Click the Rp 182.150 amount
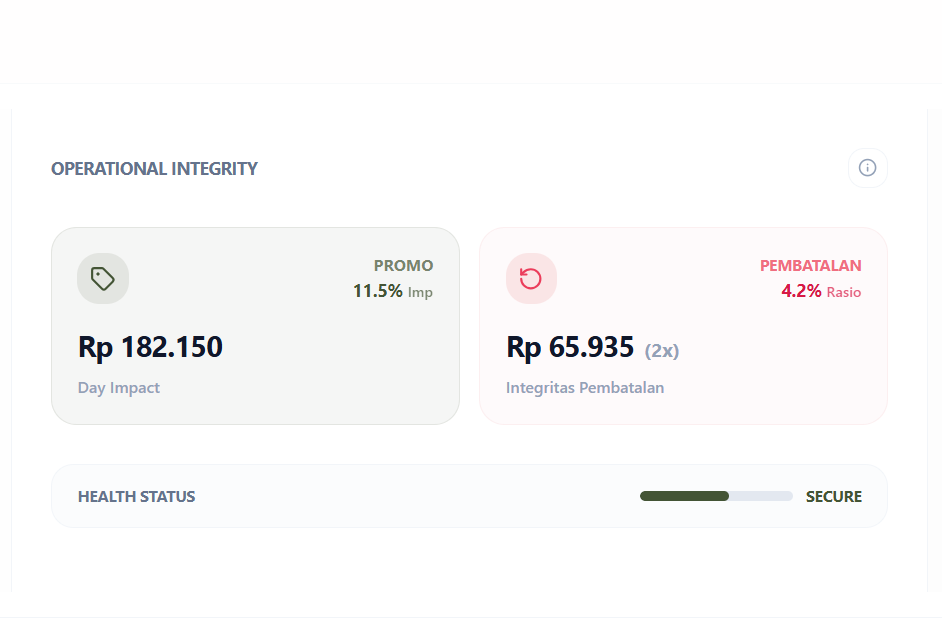942x618 pixels. click(150, 347)
